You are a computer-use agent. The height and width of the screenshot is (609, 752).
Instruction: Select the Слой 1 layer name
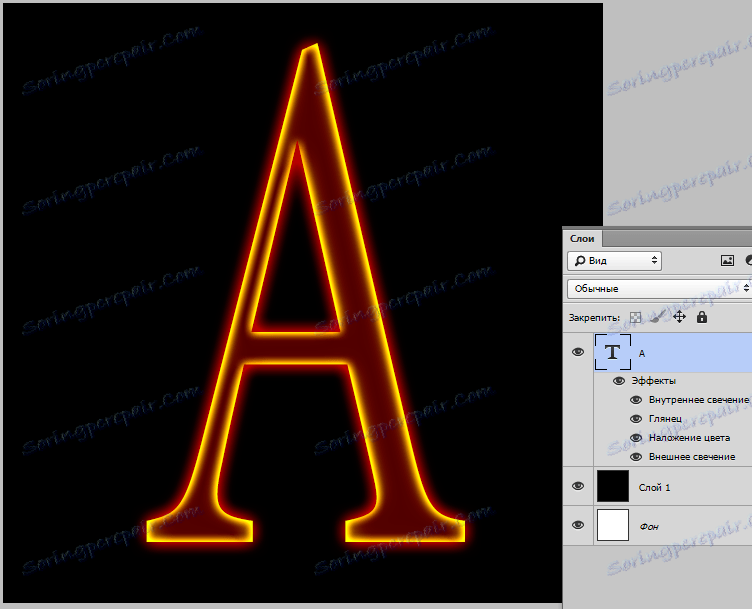(654, 488)
